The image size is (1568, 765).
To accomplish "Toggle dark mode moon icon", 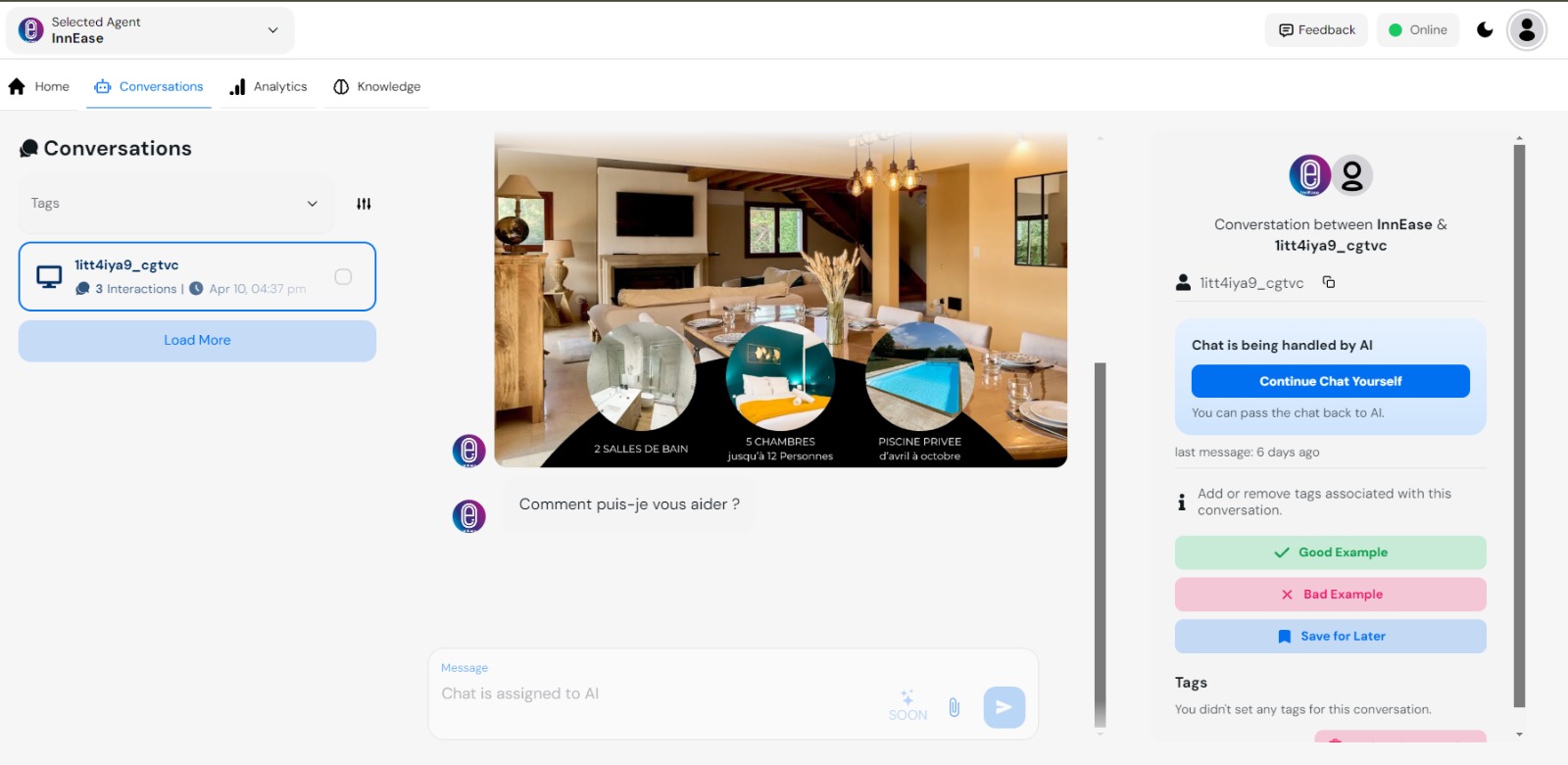I will coord(1485,30).
